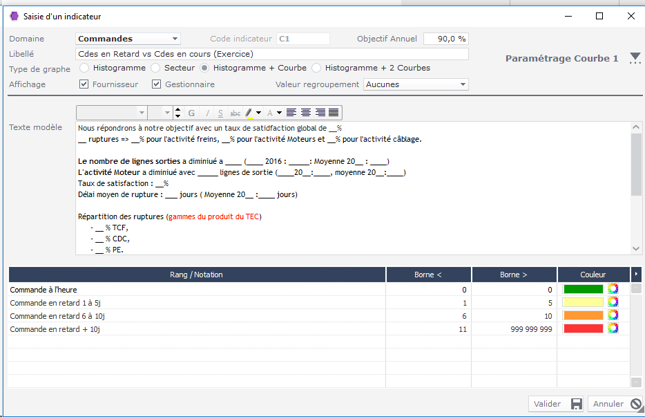The image size is (645, 417).
Task: Click text editor scrollbar down arrow
Action: (636, 248)
